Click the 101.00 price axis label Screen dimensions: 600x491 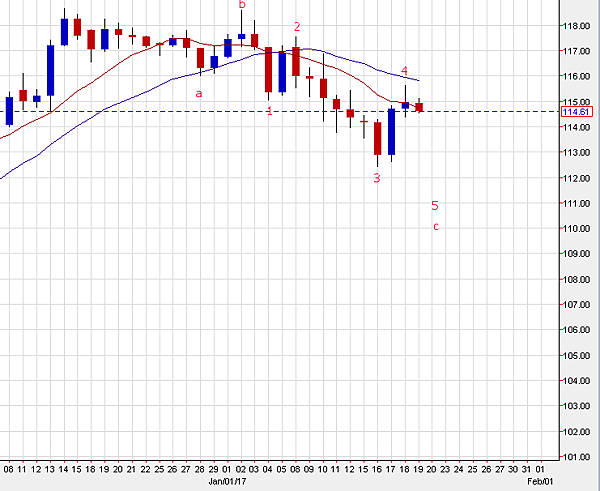click(x=576, y=457)
